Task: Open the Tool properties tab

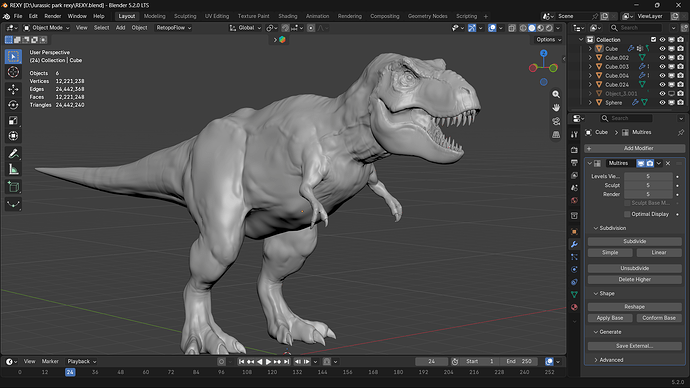Action: click(x=574, y=134)
